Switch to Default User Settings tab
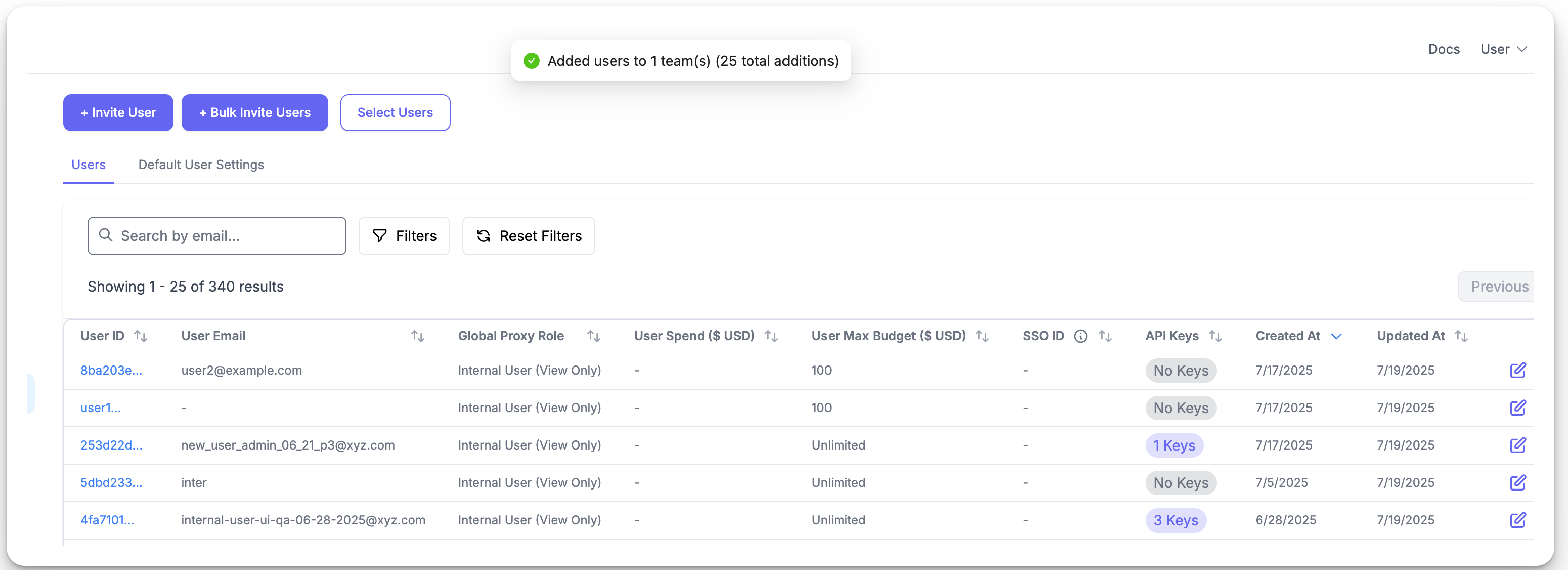This screenshot has width=1568, height=570. 201,165
